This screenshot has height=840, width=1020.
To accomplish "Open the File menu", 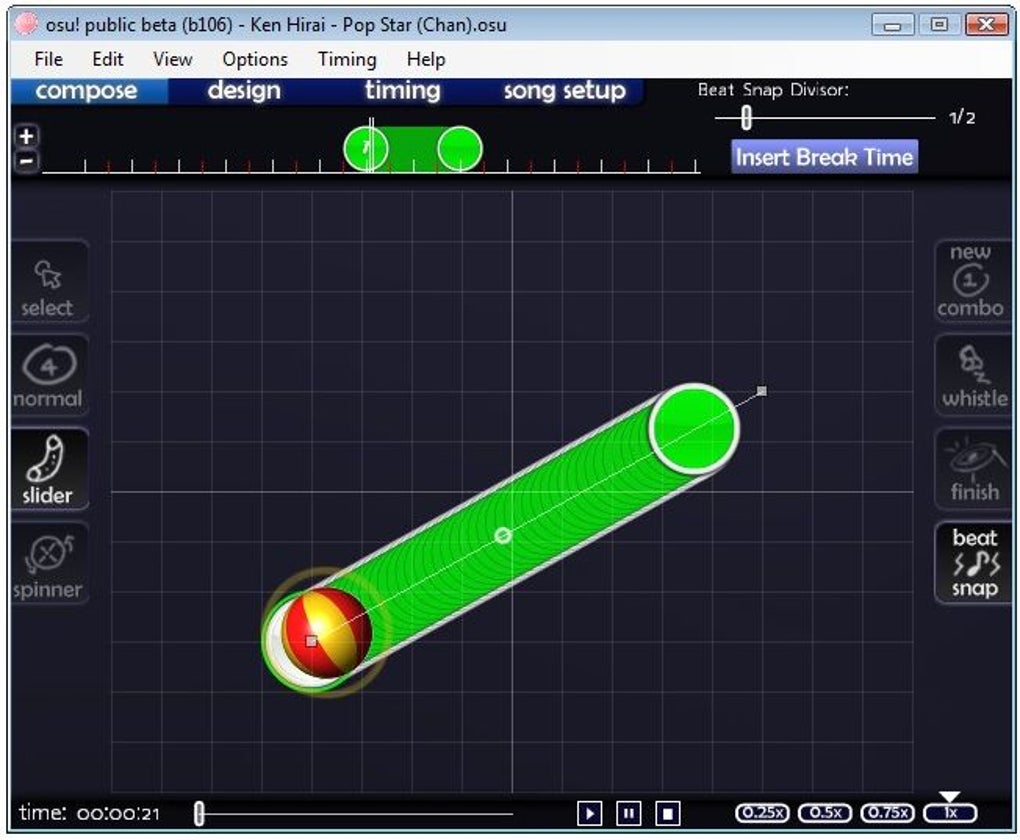I will click(48, 59).
